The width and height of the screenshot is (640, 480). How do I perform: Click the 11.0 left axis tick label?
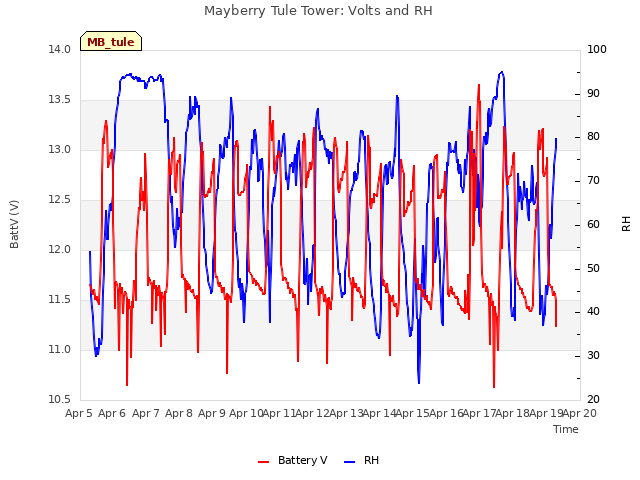coord(59,349)
